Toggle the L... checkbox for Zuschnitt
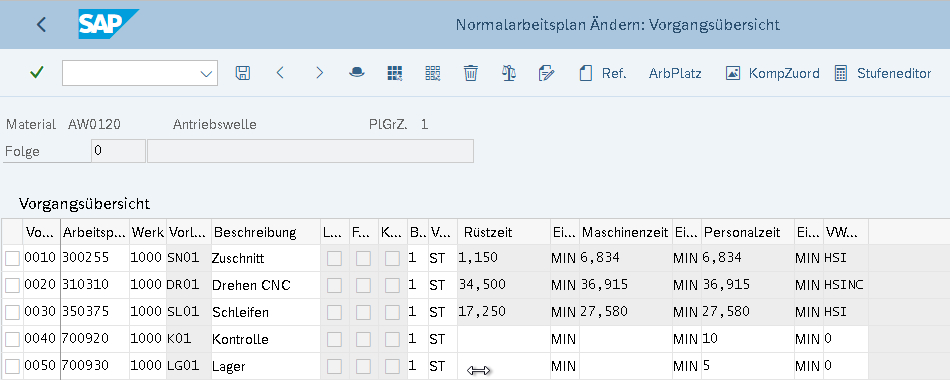 (x=334, y=258)
